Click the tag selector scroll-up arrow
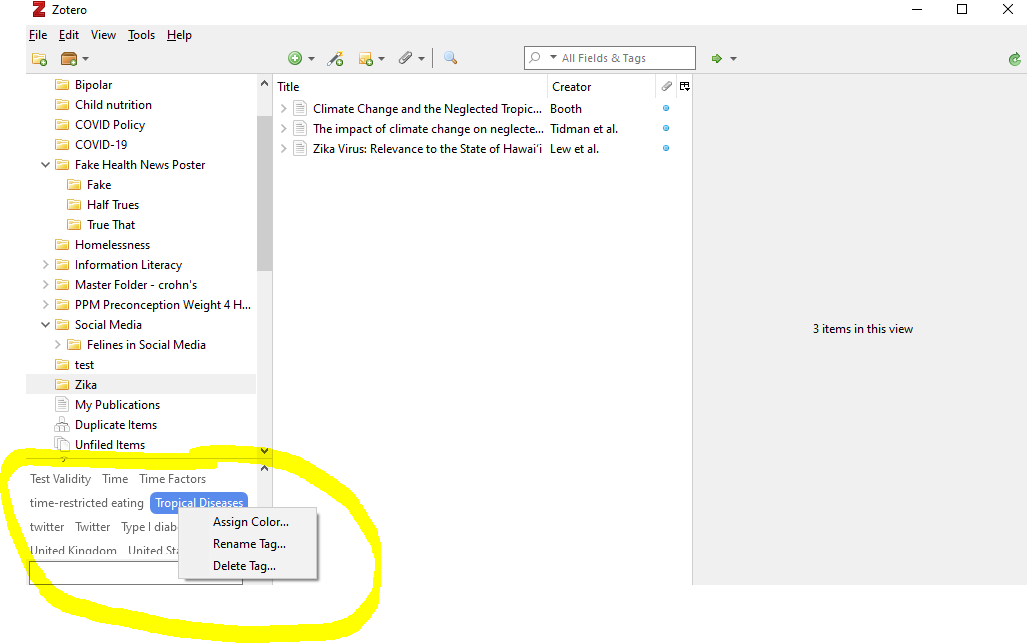Image resolution: width=1027 pixels, height=643 pixels. (x=264, y=468)
